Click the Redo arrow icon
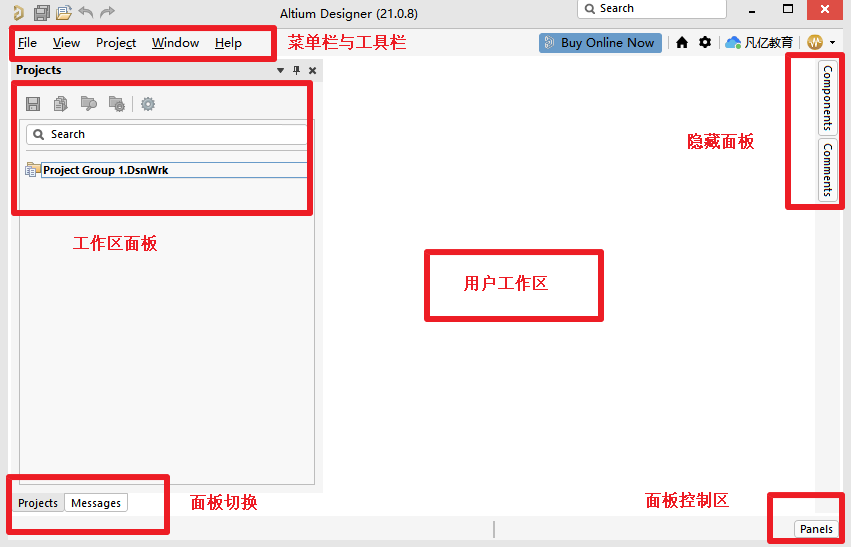 [107, 11]
